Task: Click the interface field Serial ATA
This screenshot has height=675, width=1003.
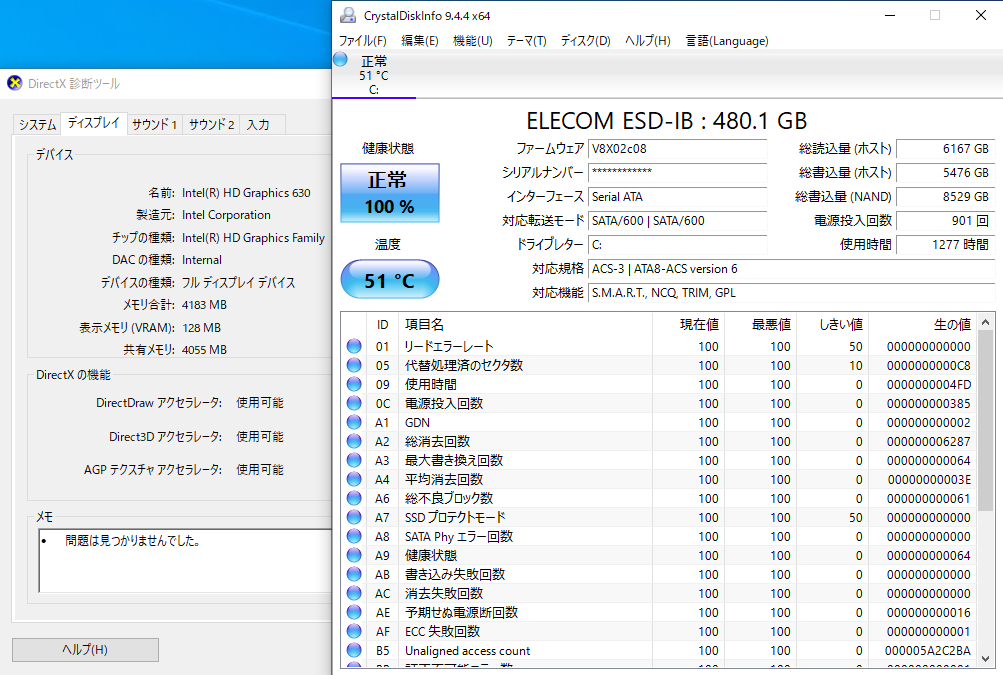Action: 677,197
